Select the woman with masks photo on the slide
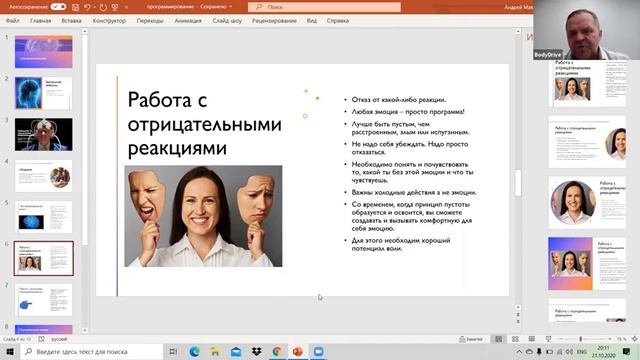 coord(203,216)
